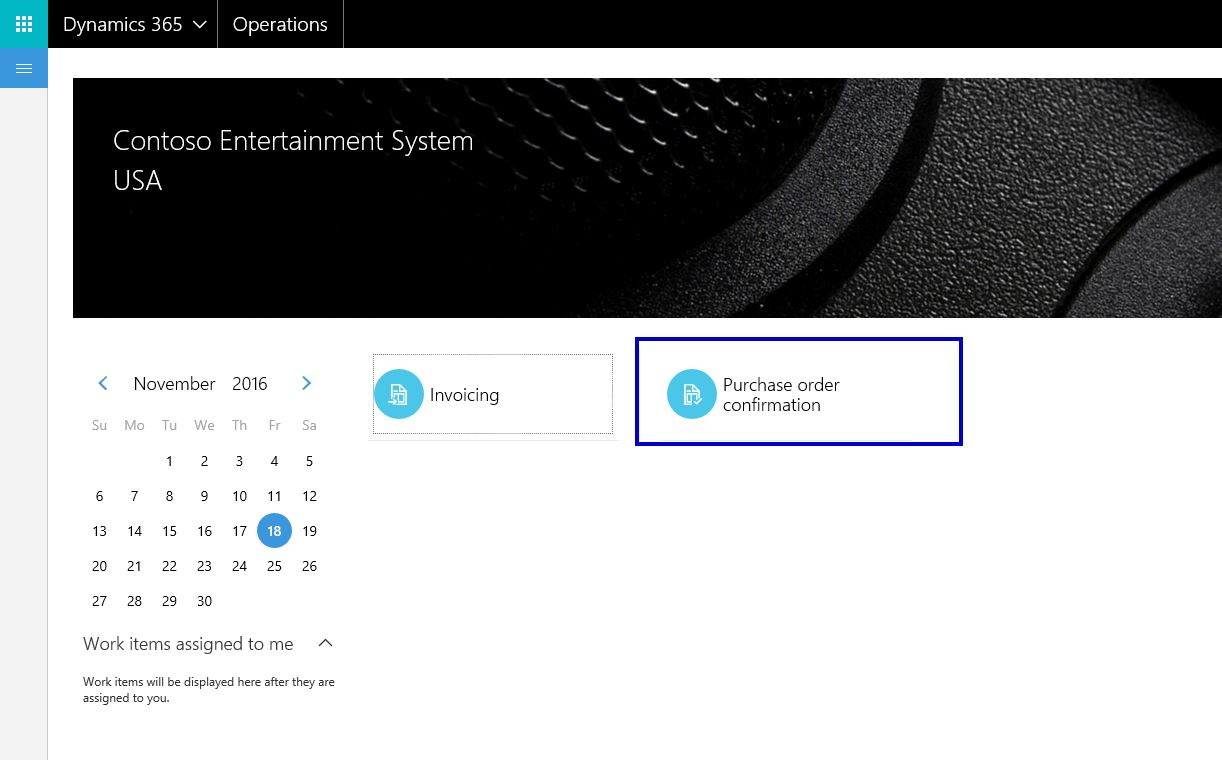Open the Purchase order confirmation workspace icon
The image size is (1222, 760).
[x=691, y=394]
